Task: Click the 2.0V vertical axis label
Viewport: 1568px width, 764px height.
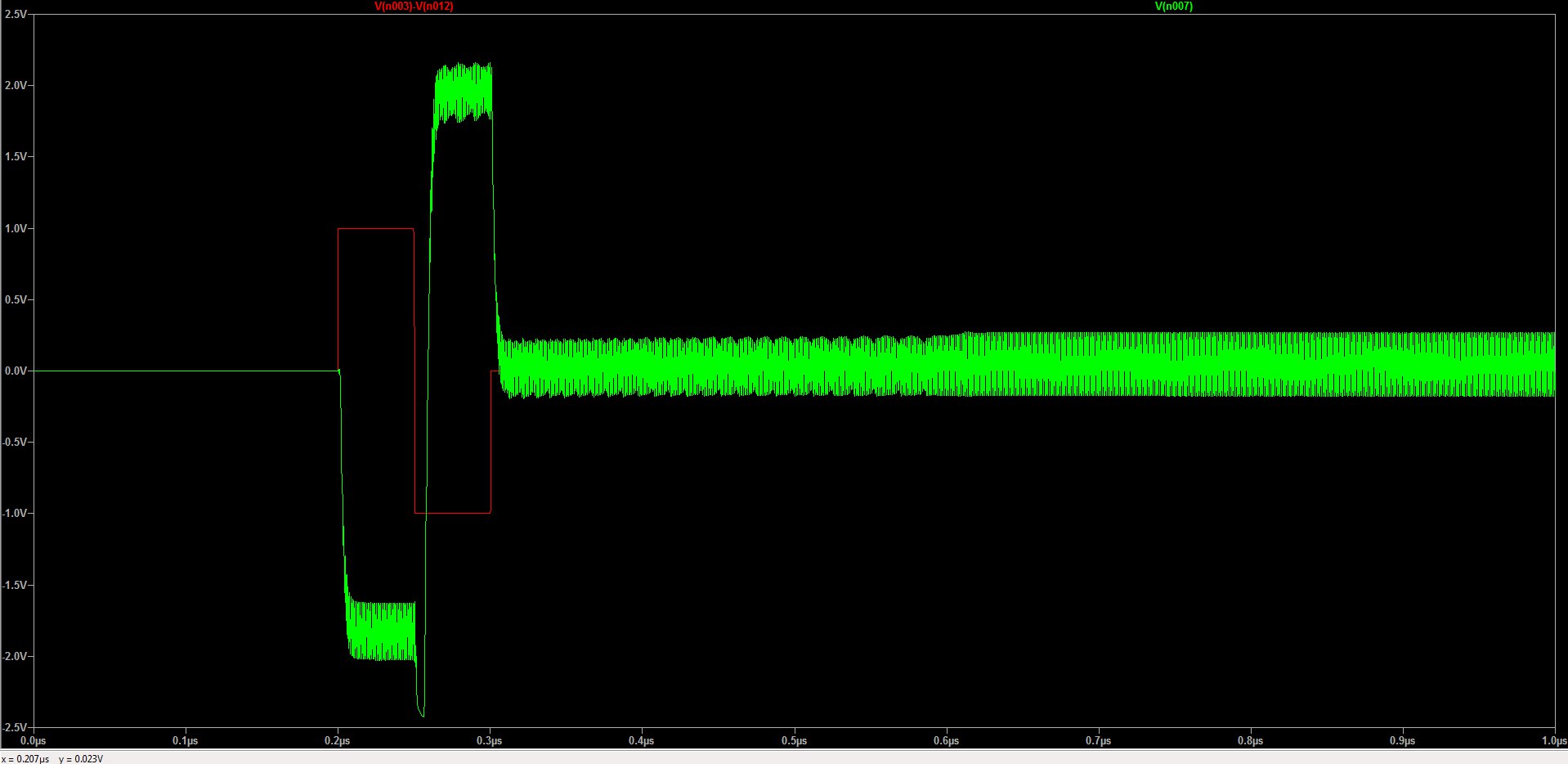Action: (x=16, y=86)
